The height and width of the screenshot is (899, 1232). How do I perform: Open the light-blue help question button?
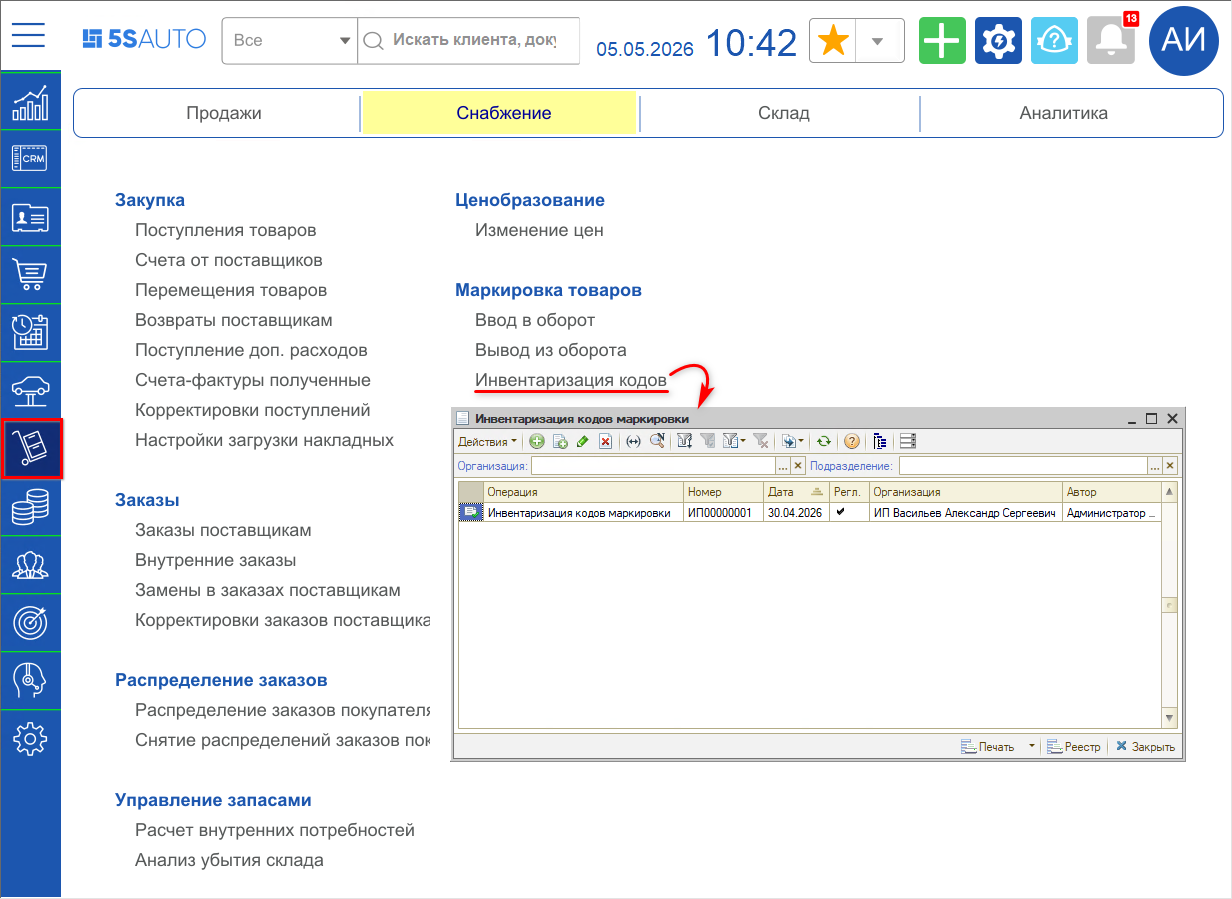[x=1054, y=41]
